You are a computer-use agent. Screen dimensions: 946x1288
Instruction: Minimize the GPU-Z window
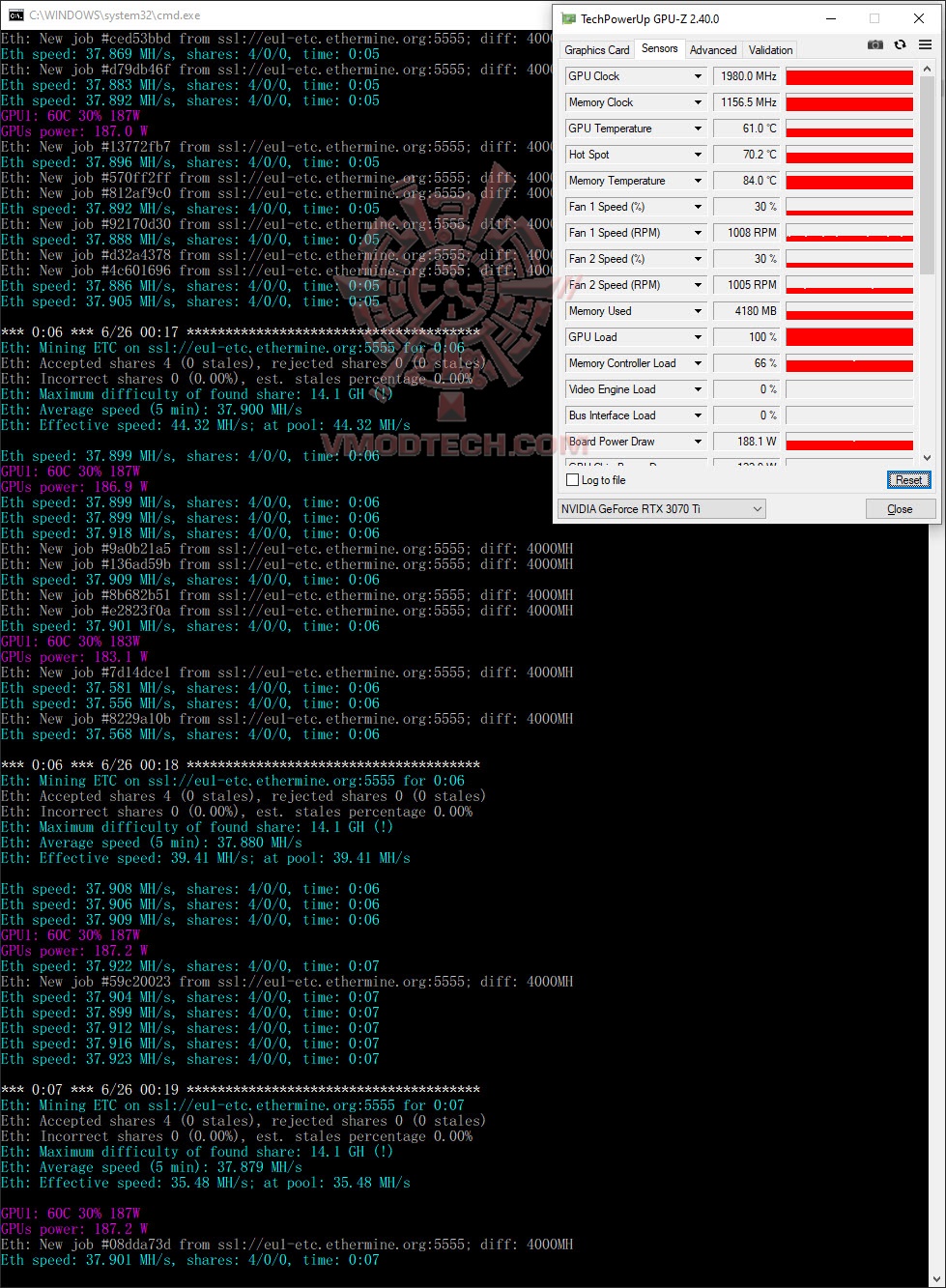(831, 18)
